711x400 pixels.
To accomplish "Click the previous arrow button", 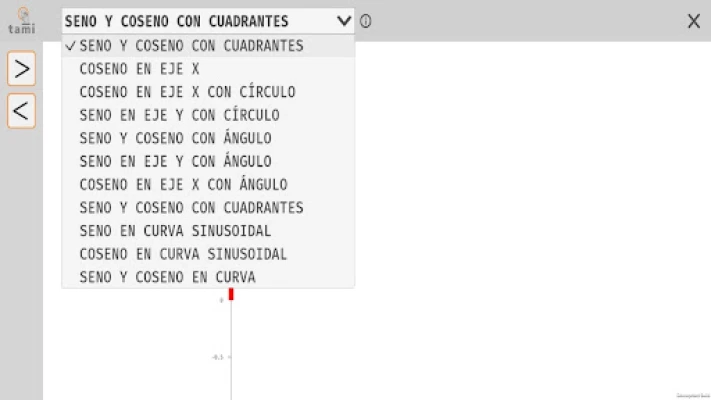I will (21, 110).
